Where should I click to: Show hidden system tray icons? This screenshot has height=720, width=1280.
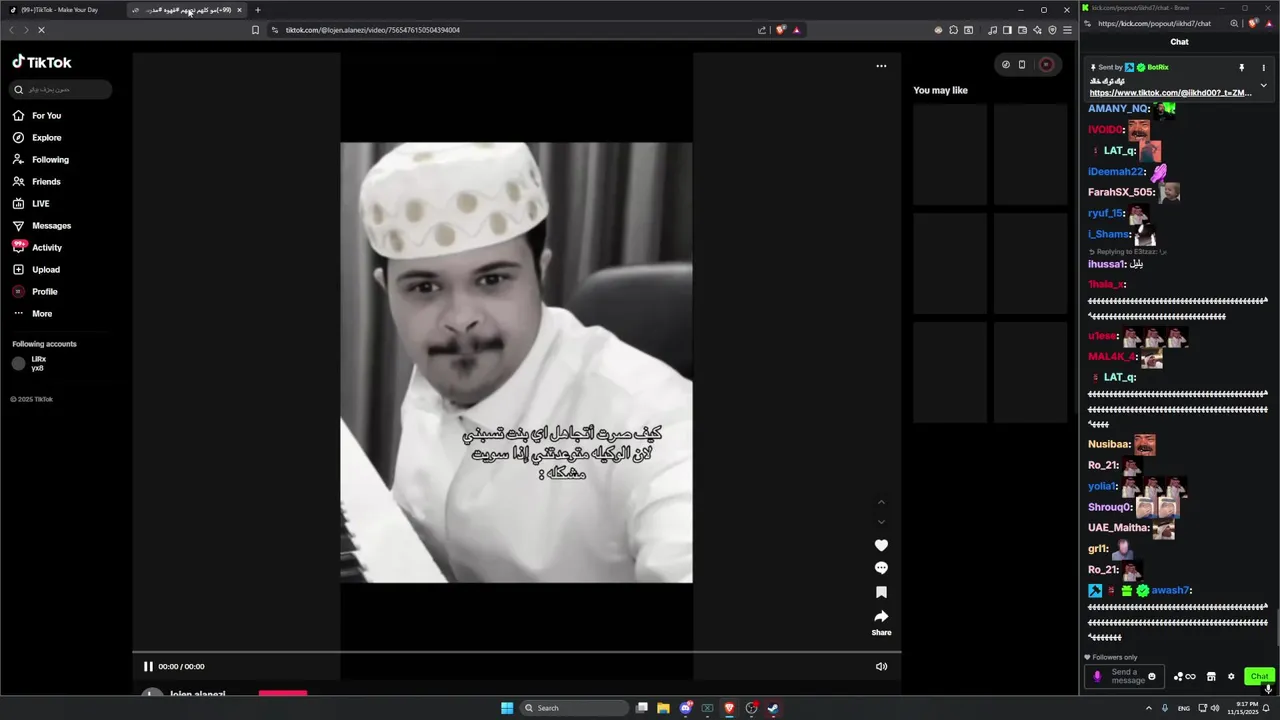(x=1148, y=708)
